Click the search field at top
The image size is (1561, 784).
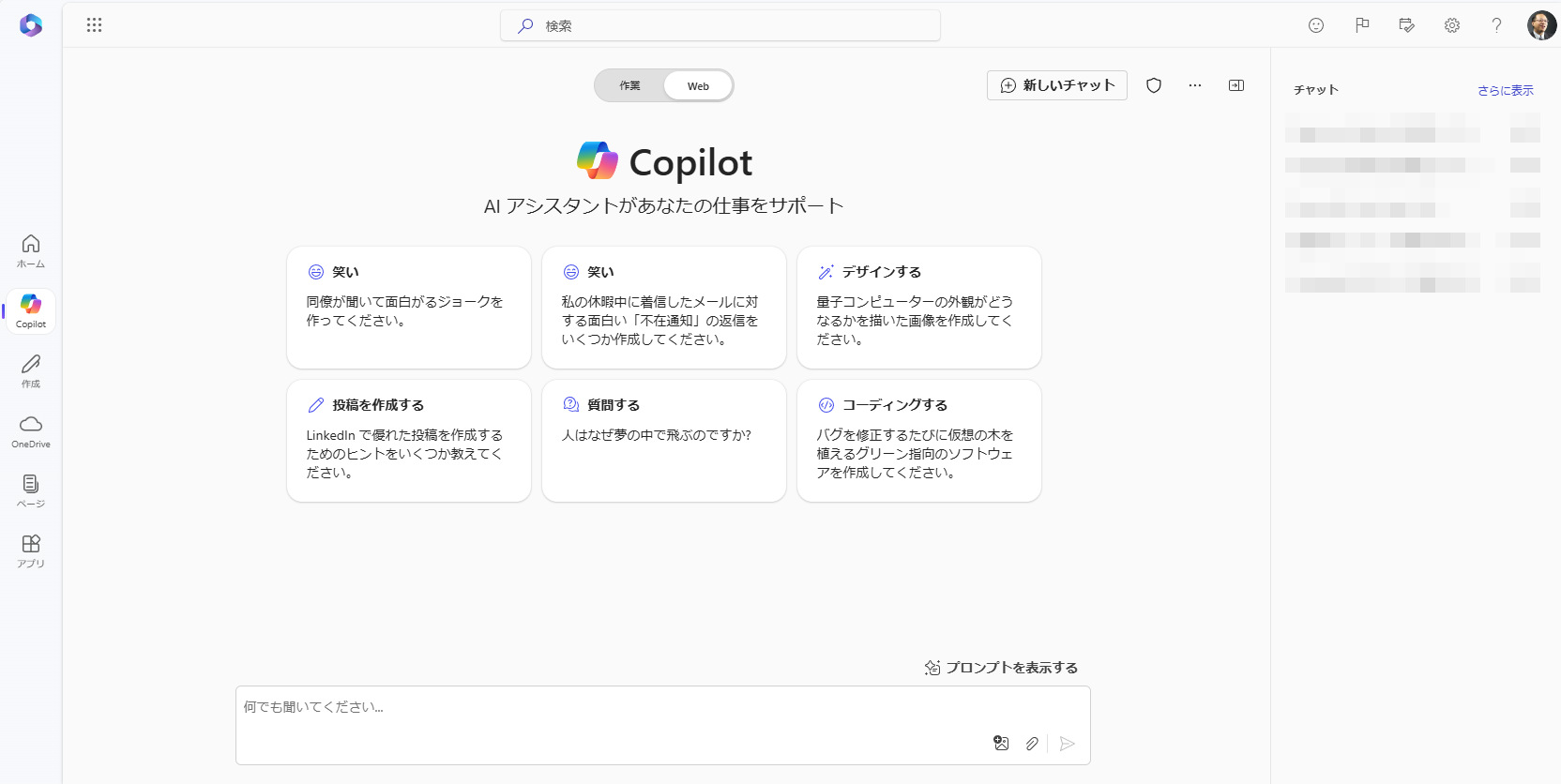720,25
